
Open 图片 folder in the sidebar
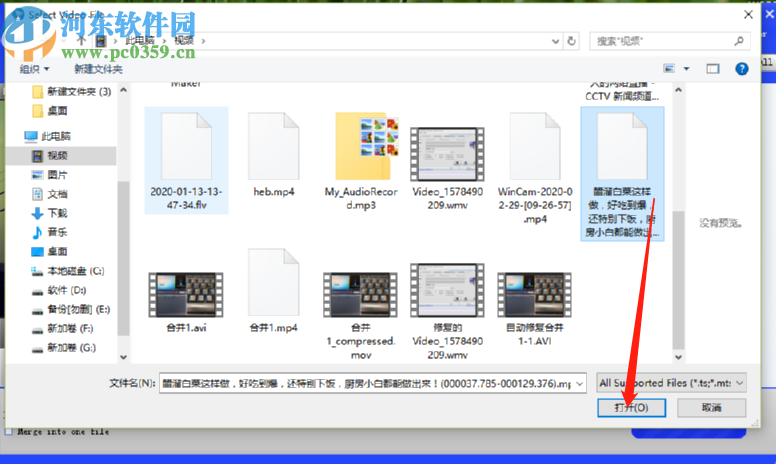[x=49, y=175]
